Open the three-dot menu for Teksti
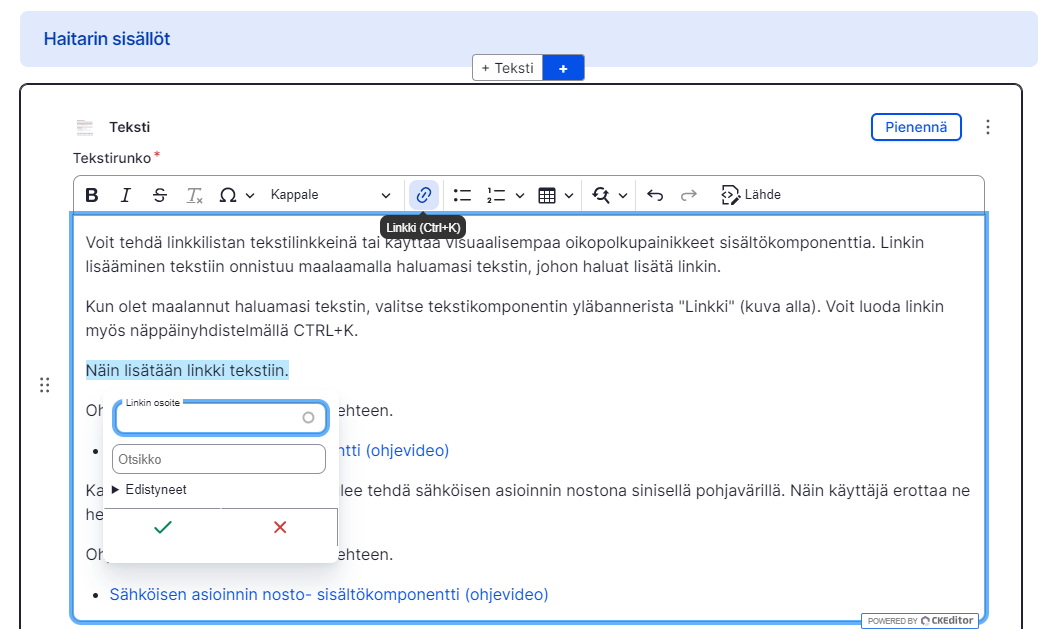 coord(988,127)
